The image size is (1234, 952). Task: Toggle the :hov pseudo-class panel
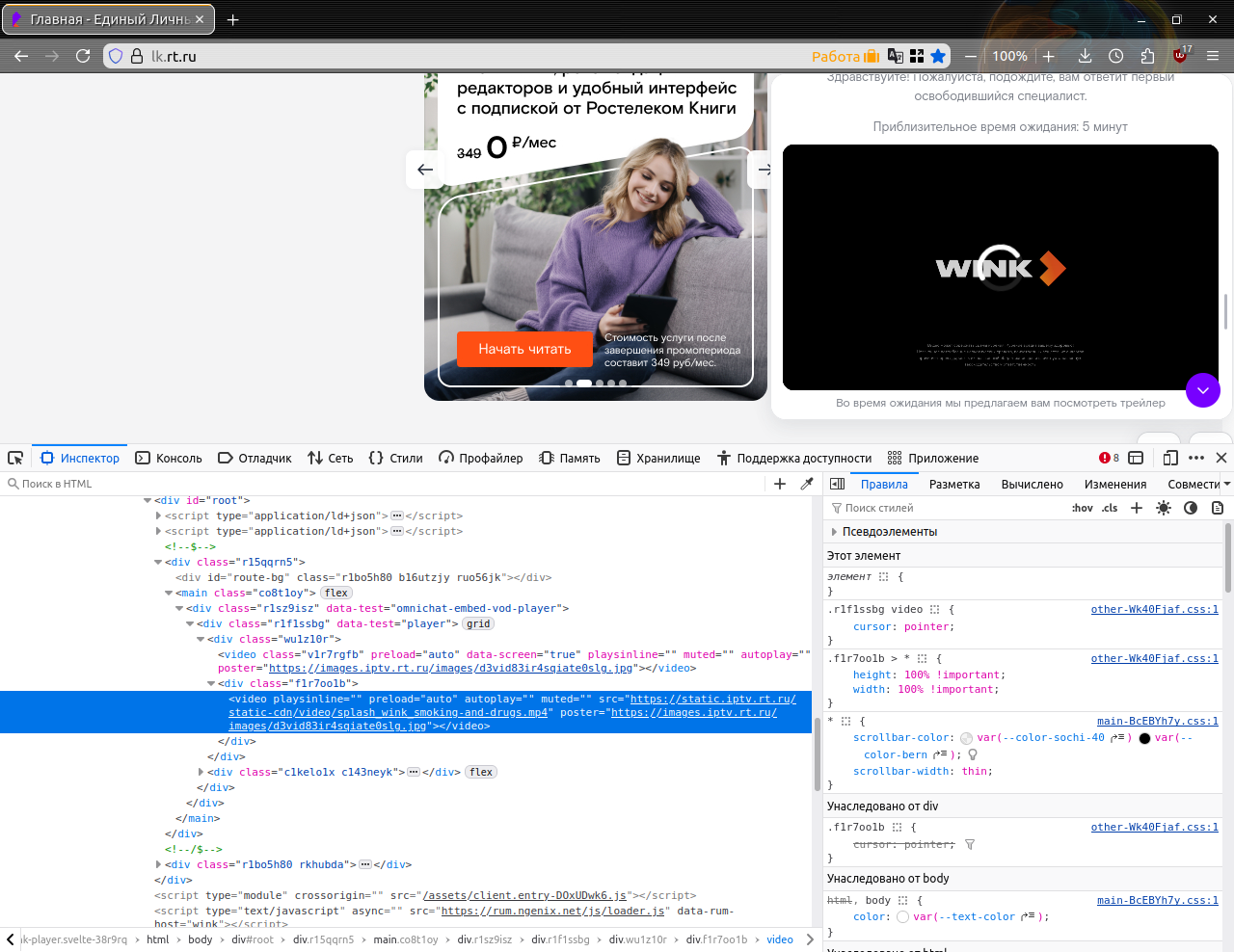click(x=1083, y=508)
